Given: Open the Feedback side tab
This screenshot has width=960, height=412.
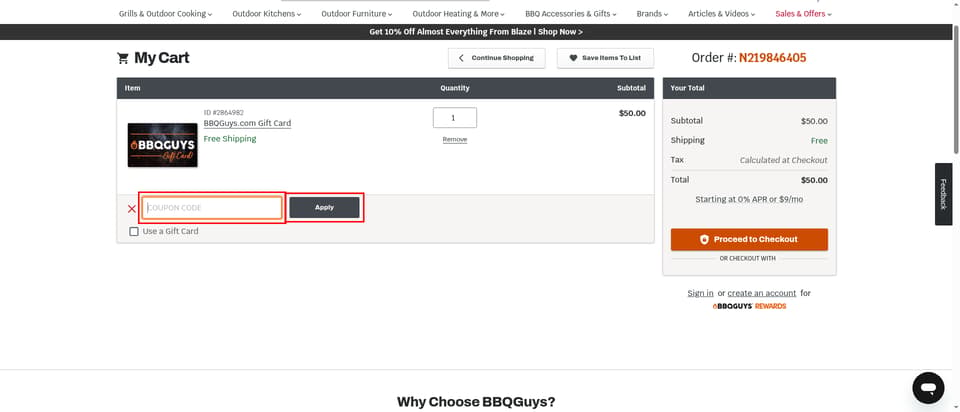Looking at the screenshot, I should (943, 194).
